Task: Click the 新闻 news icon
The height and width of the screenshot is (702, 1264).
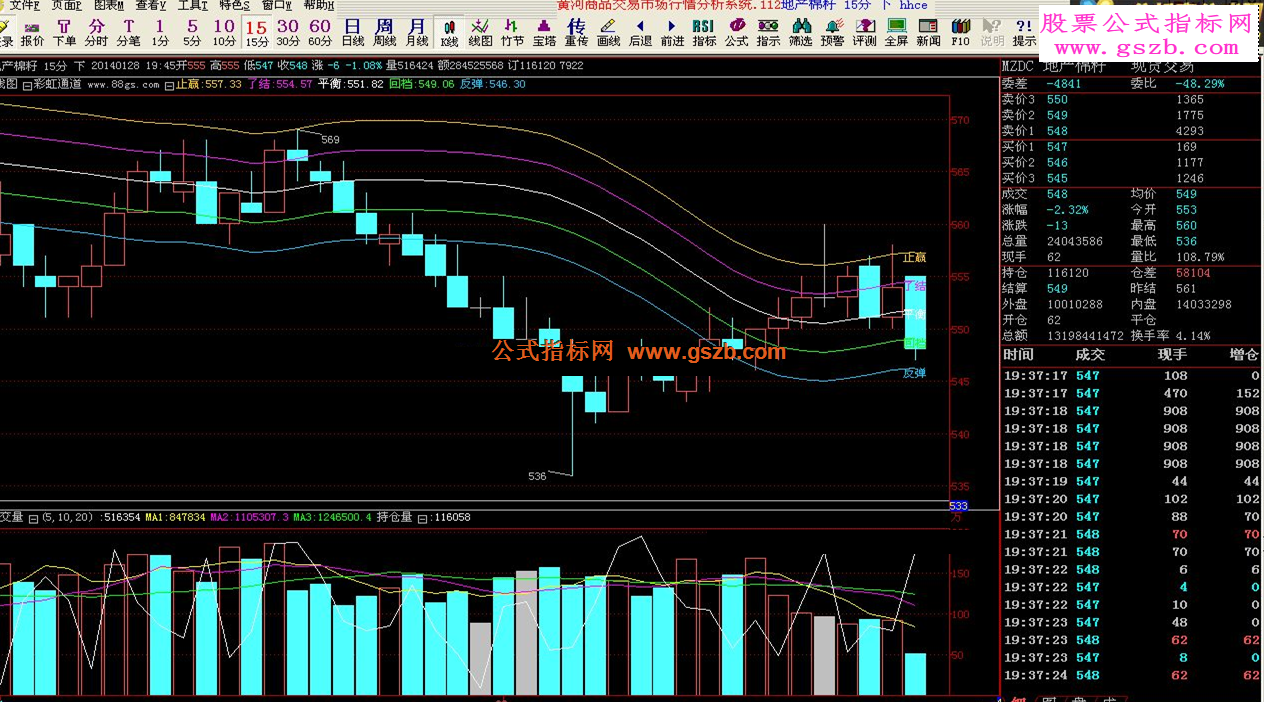Action: coord(928,31)
